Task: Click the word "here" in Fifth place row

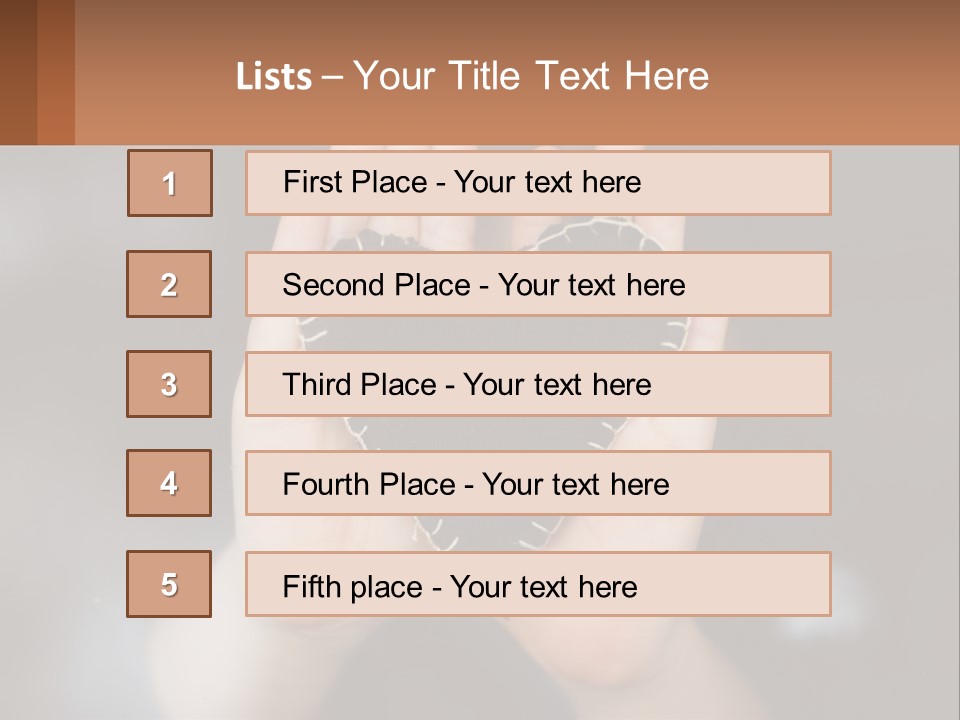Action: coord(607,586)
